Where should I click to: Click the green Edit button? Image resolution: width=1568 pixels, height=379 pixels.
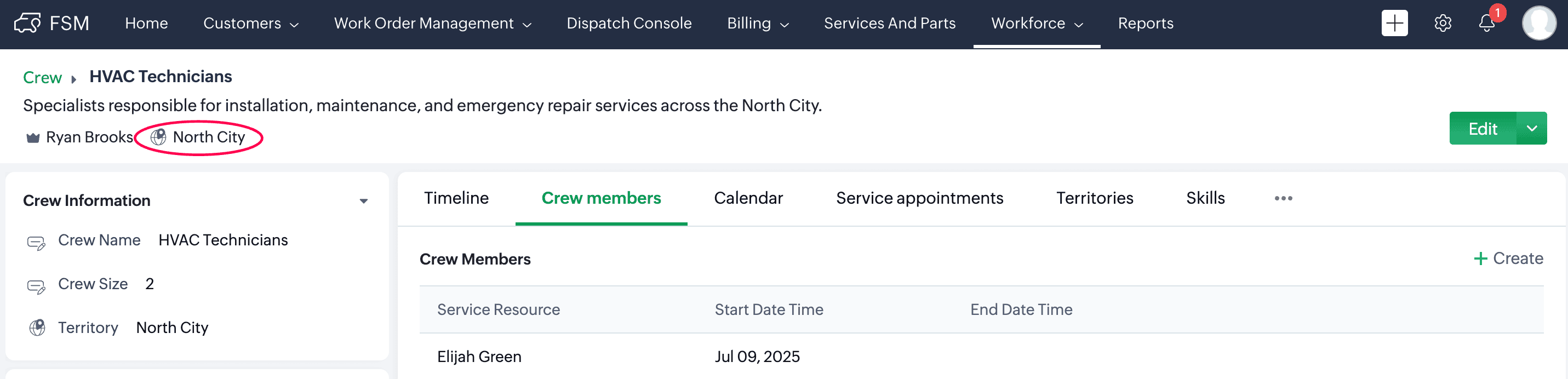pyautogui.click(x=1482, y=128)
